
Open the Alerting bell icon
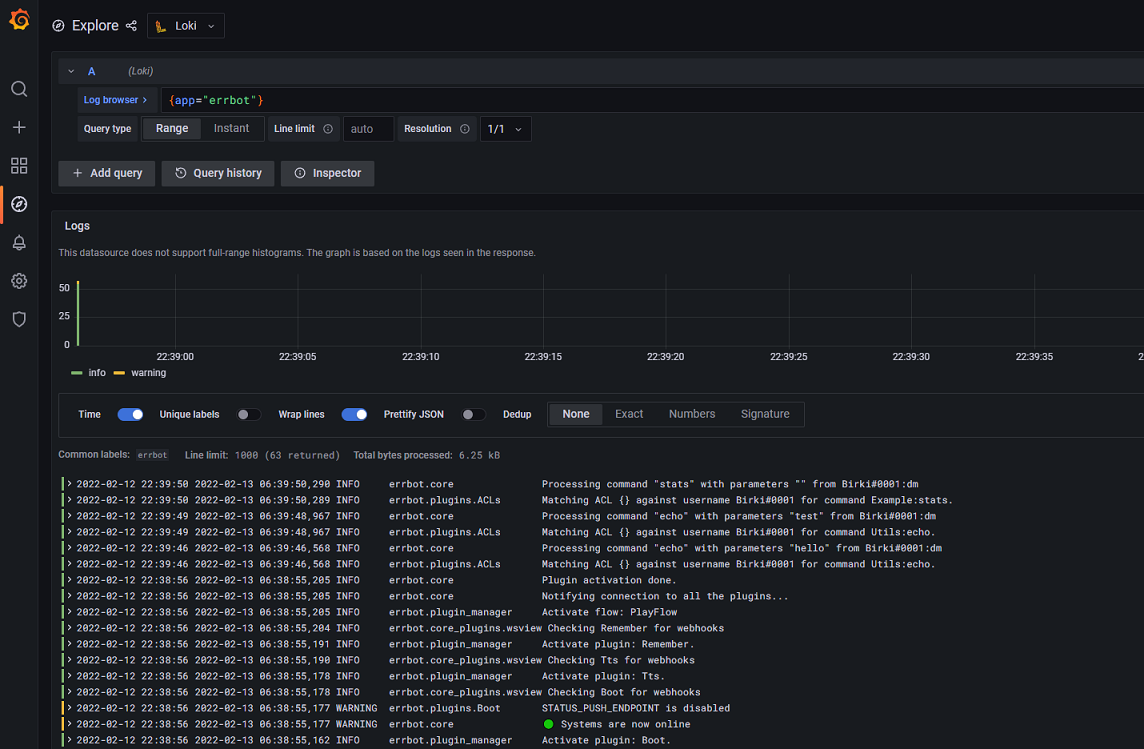19,243
